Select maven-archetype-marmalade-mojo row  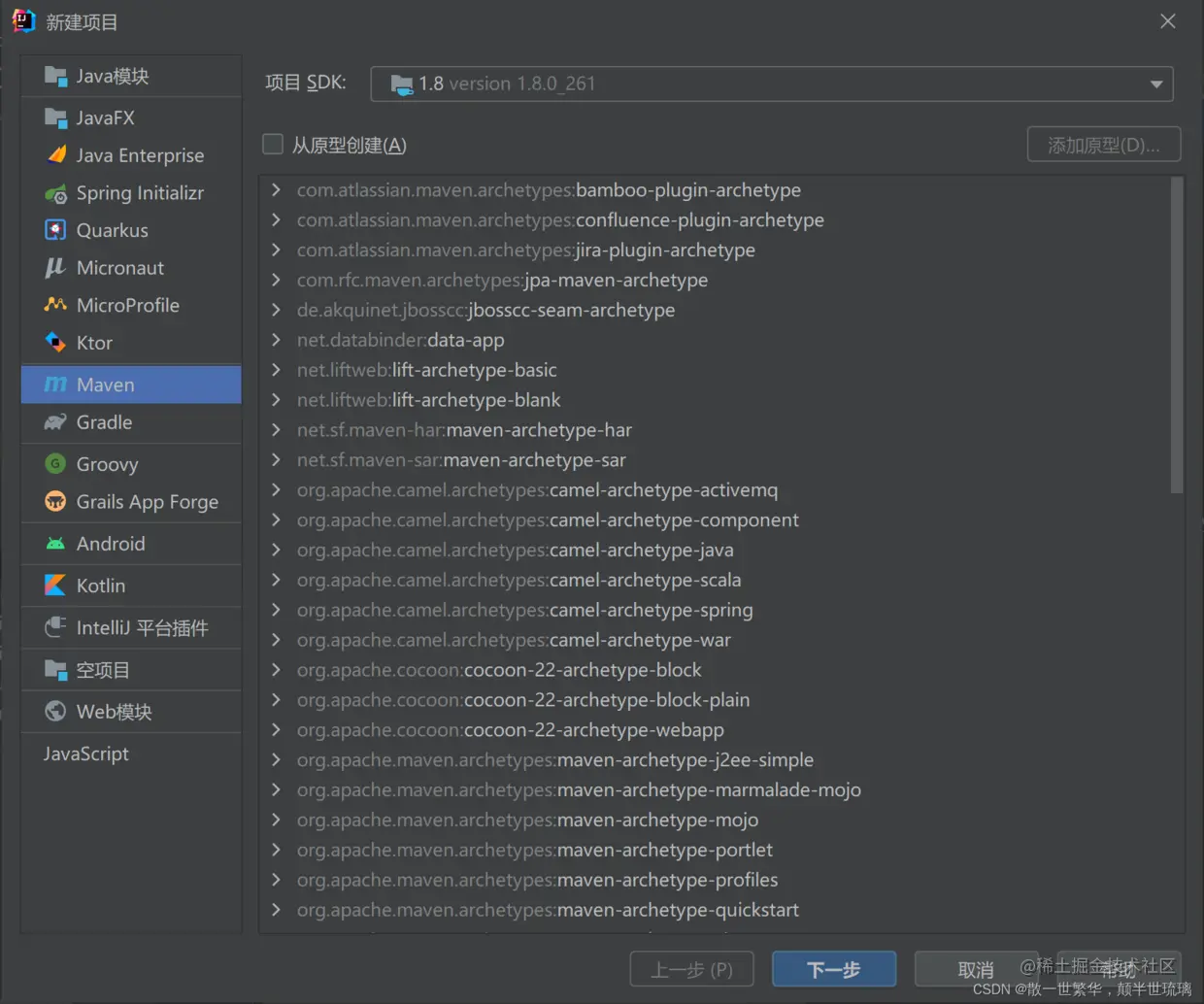coord(715,790)
